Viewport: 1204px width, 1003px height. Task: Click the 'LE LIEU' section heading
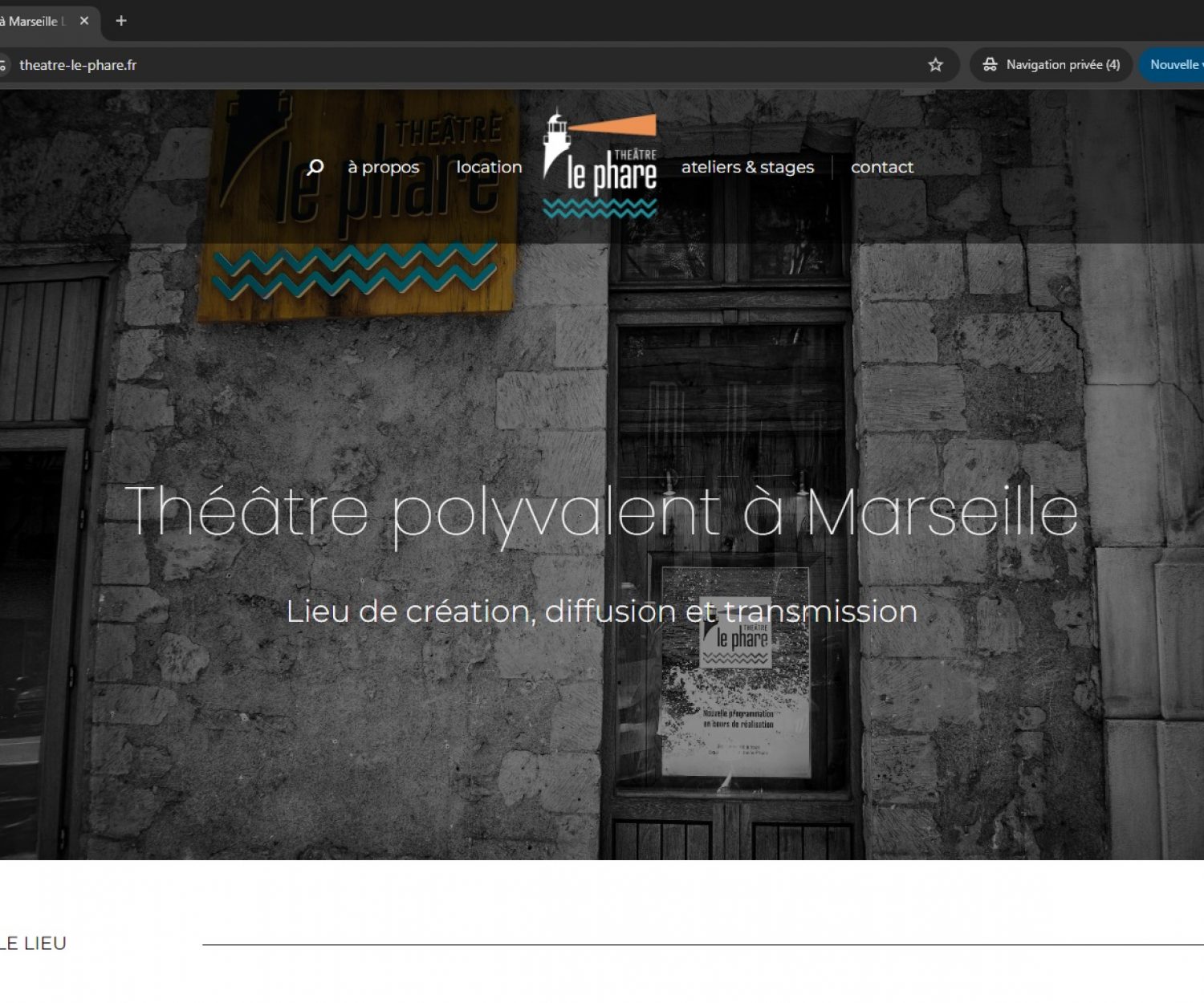33,944
